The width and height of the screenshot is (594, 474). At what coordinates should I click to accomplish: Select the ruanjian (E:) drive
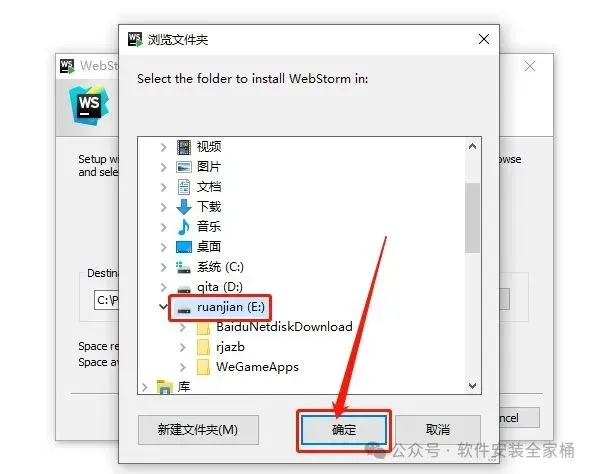tap(221, 307)
